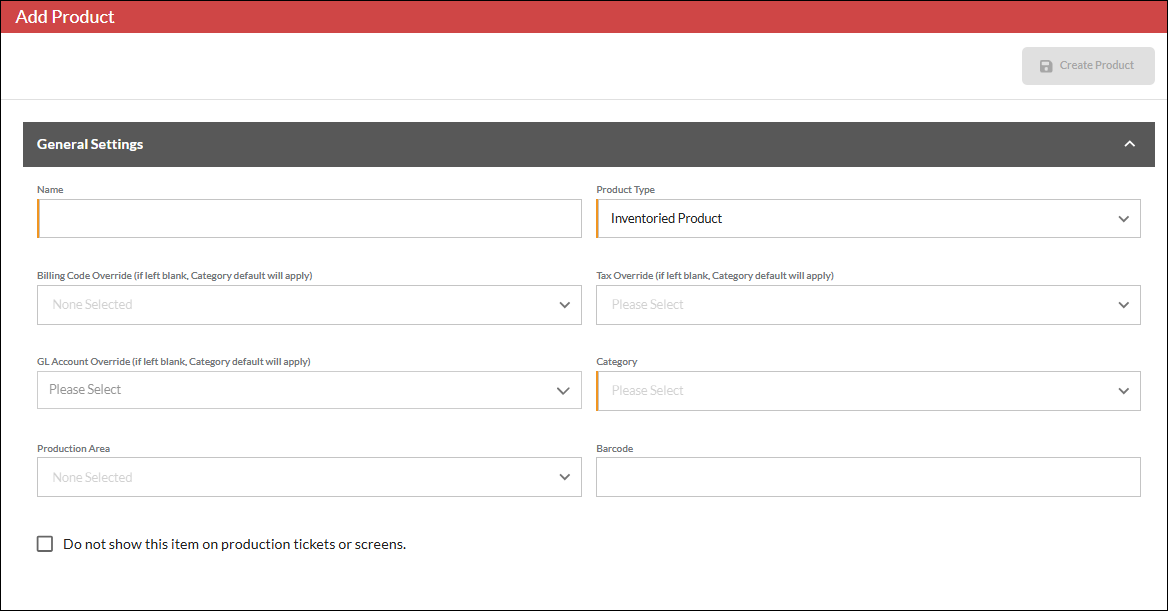Click the Barcode input field

coord(868,477)
